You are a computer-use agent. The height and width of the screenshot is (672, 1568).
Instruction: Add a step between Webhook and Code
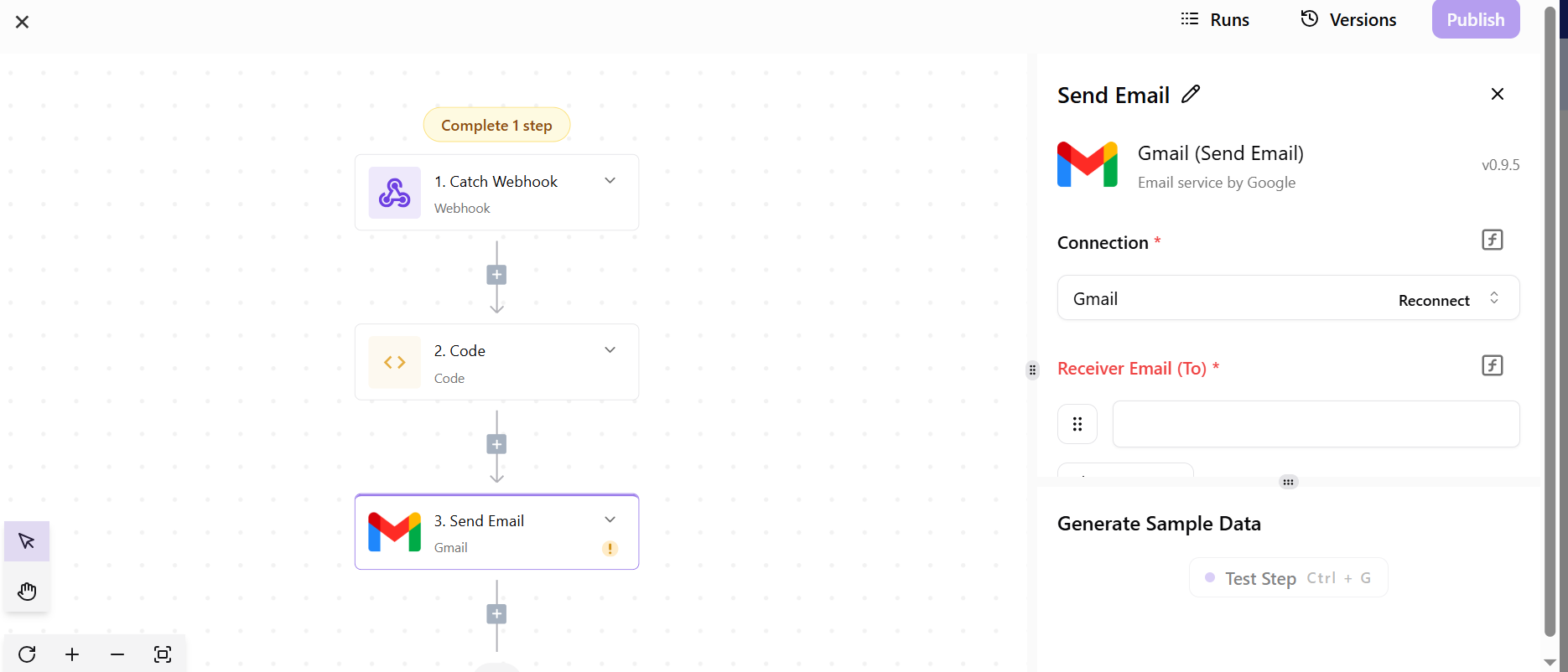[496, 275]
